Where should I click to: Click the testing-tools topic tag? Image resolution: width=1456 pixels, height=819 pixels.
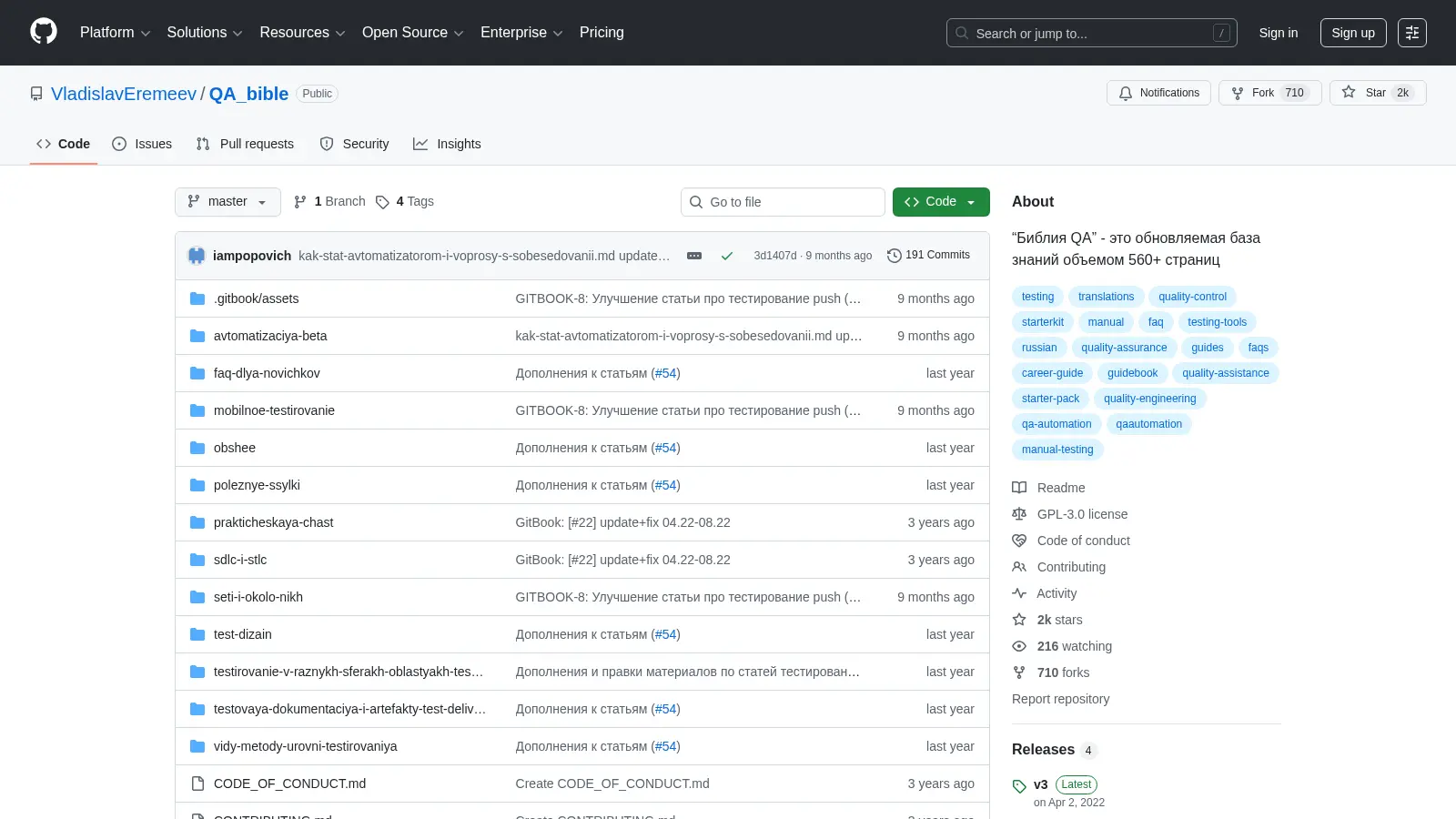[1217, 322]
